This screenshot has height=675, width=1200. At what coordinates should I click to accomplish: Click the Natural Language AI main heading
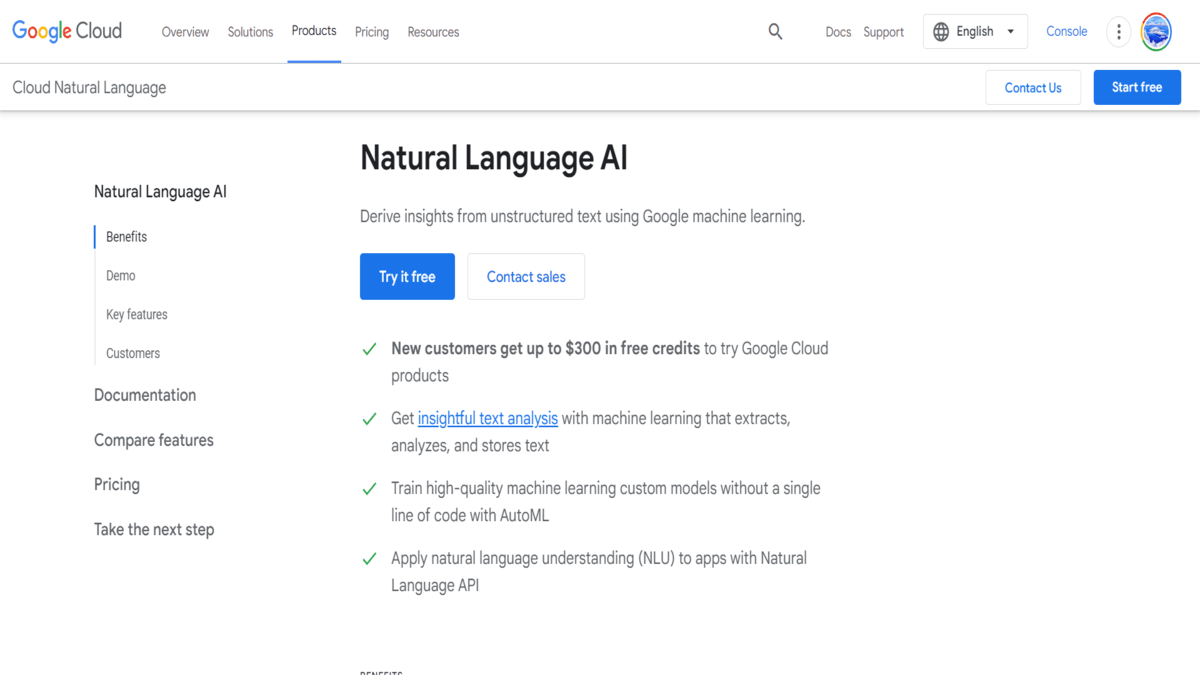tap(494, 159)
